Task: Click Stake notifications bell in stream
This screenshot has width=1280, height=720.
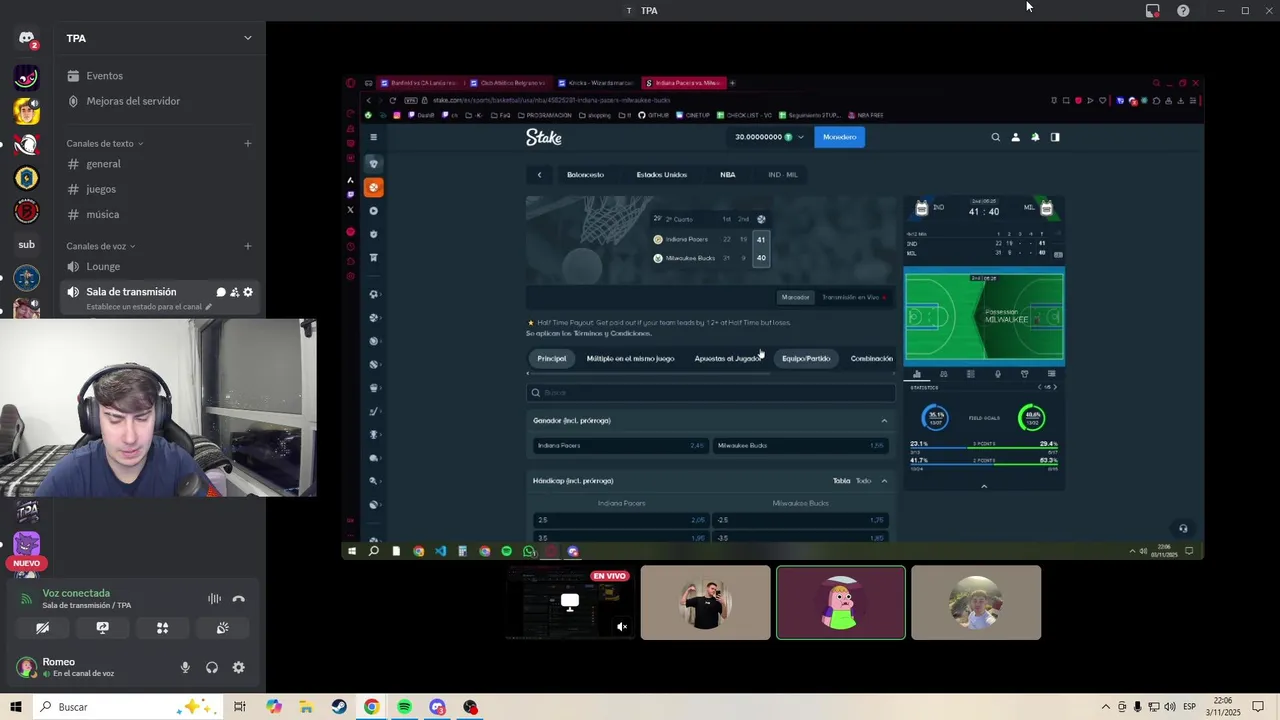Action: coord(1035,137)
